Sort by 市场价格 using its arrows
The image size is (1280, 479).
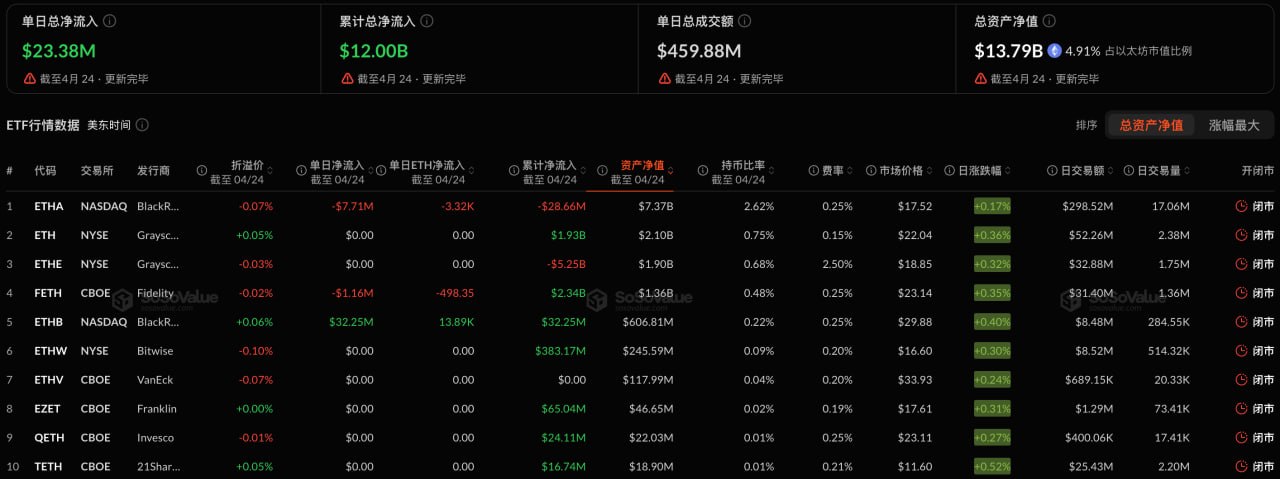click(932, 171)
